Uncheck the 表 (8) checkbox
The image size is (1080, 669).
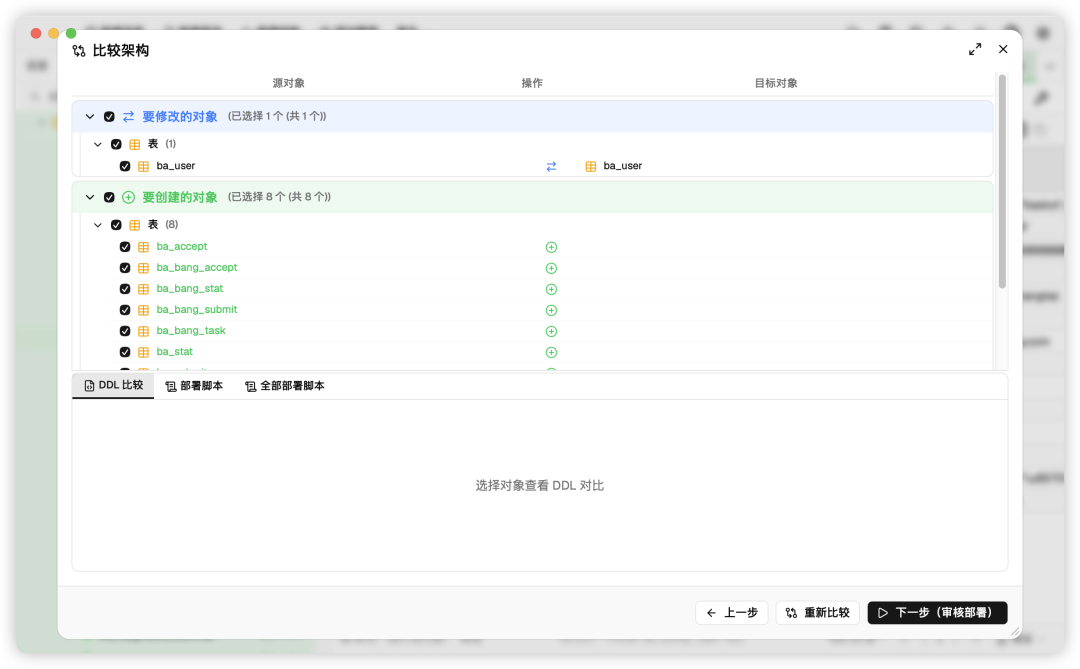(116, 225)
